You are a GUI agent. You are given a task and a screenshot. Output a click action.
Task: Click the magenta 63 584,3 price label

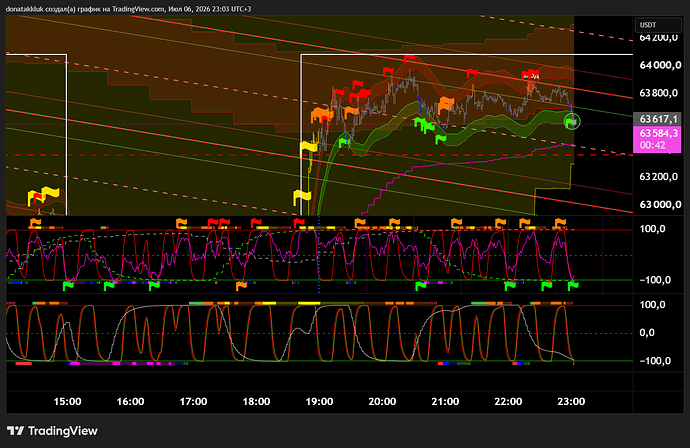[x=658, y=133]
